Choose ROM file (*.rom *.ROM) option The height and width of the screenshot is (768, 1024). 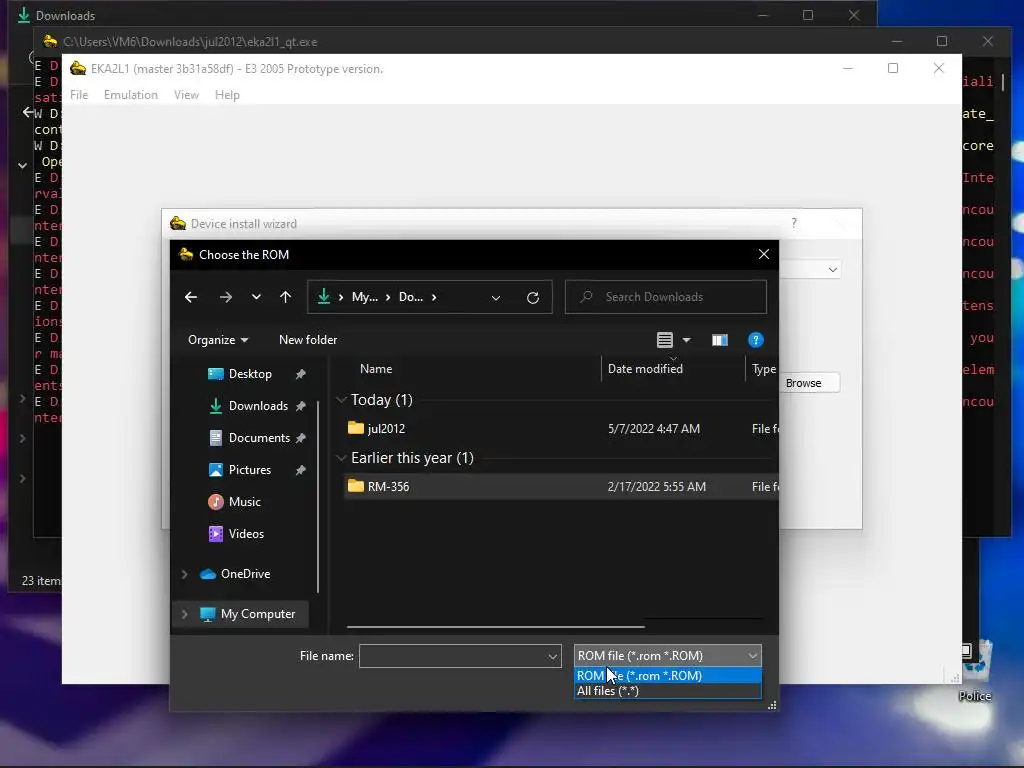667,676
